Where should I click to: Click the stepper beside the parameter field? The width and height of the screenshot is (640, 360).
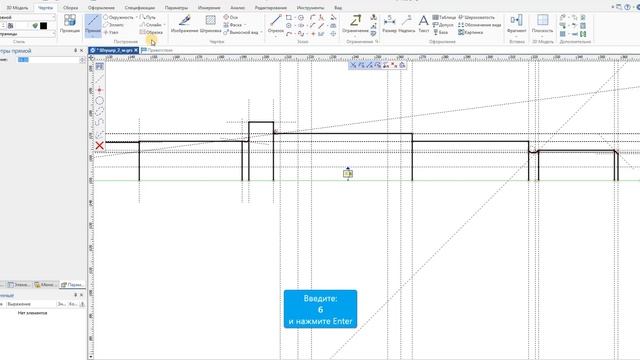[82, 60]
